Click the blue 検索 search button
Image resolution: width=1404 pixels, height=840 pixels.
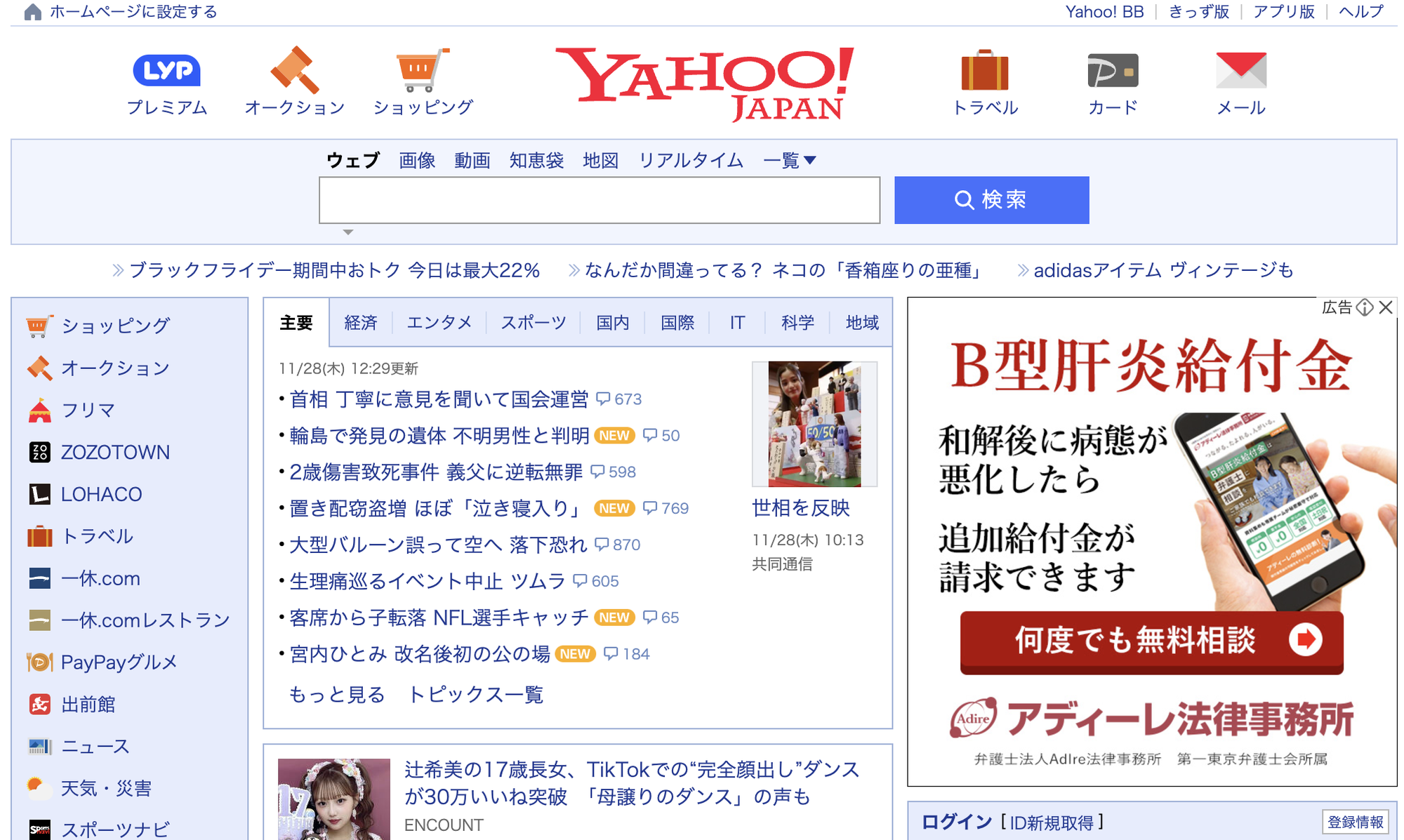tap(991, 200)
